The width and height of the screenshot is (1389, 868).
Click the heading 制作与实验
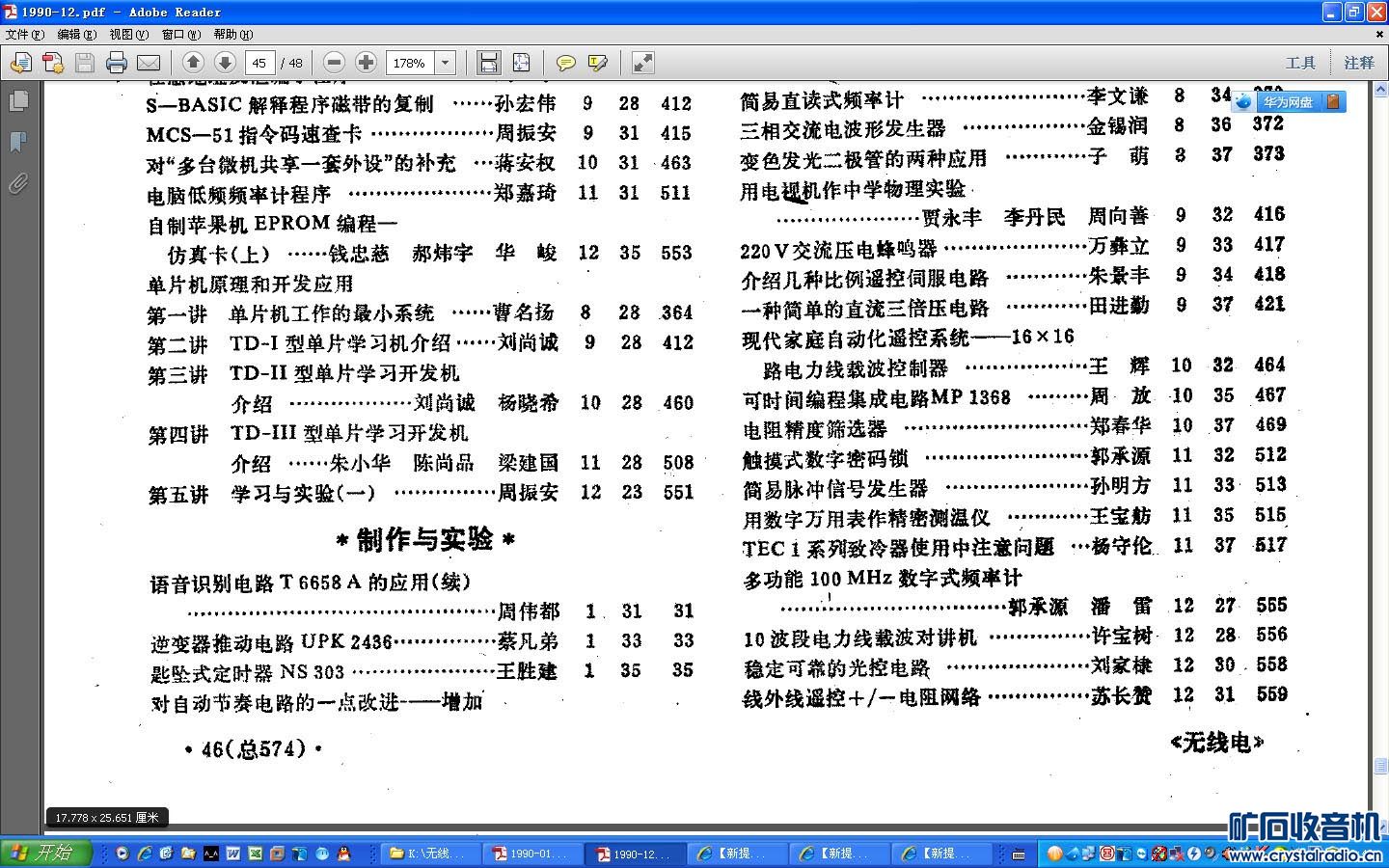click(425, 540)
